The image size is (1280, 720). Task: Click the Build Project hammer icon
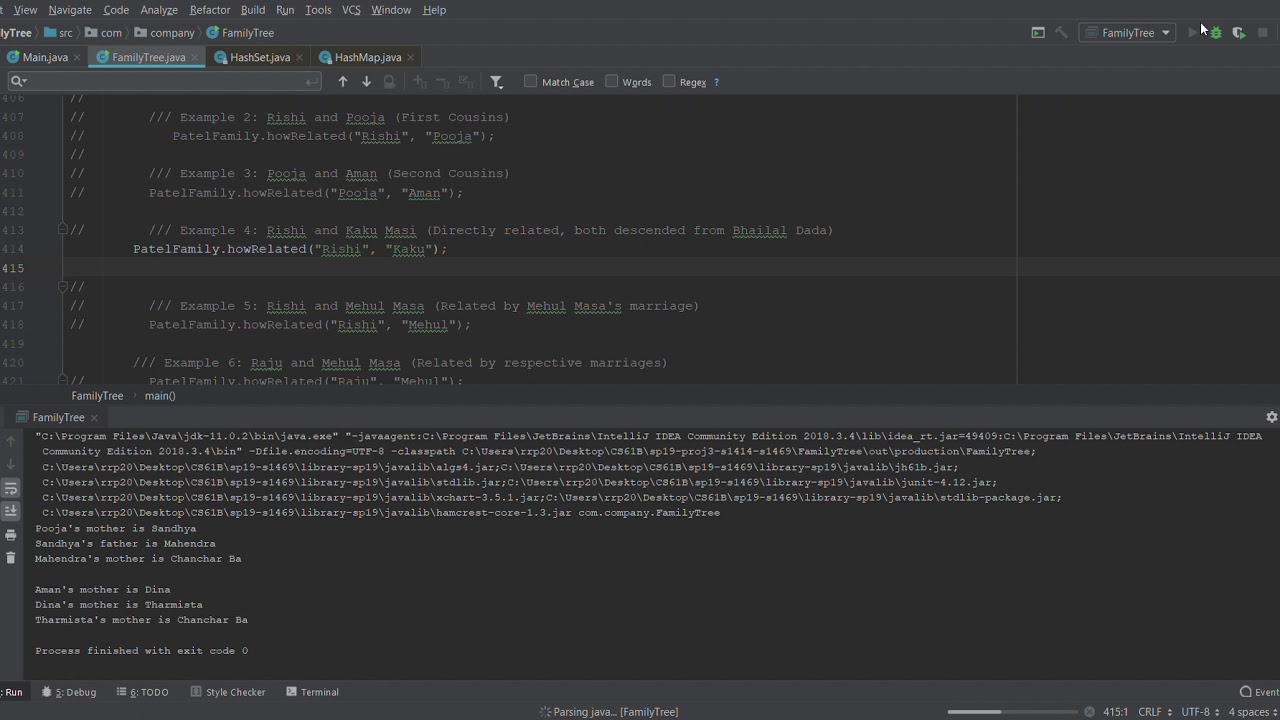pos(1061,33)
